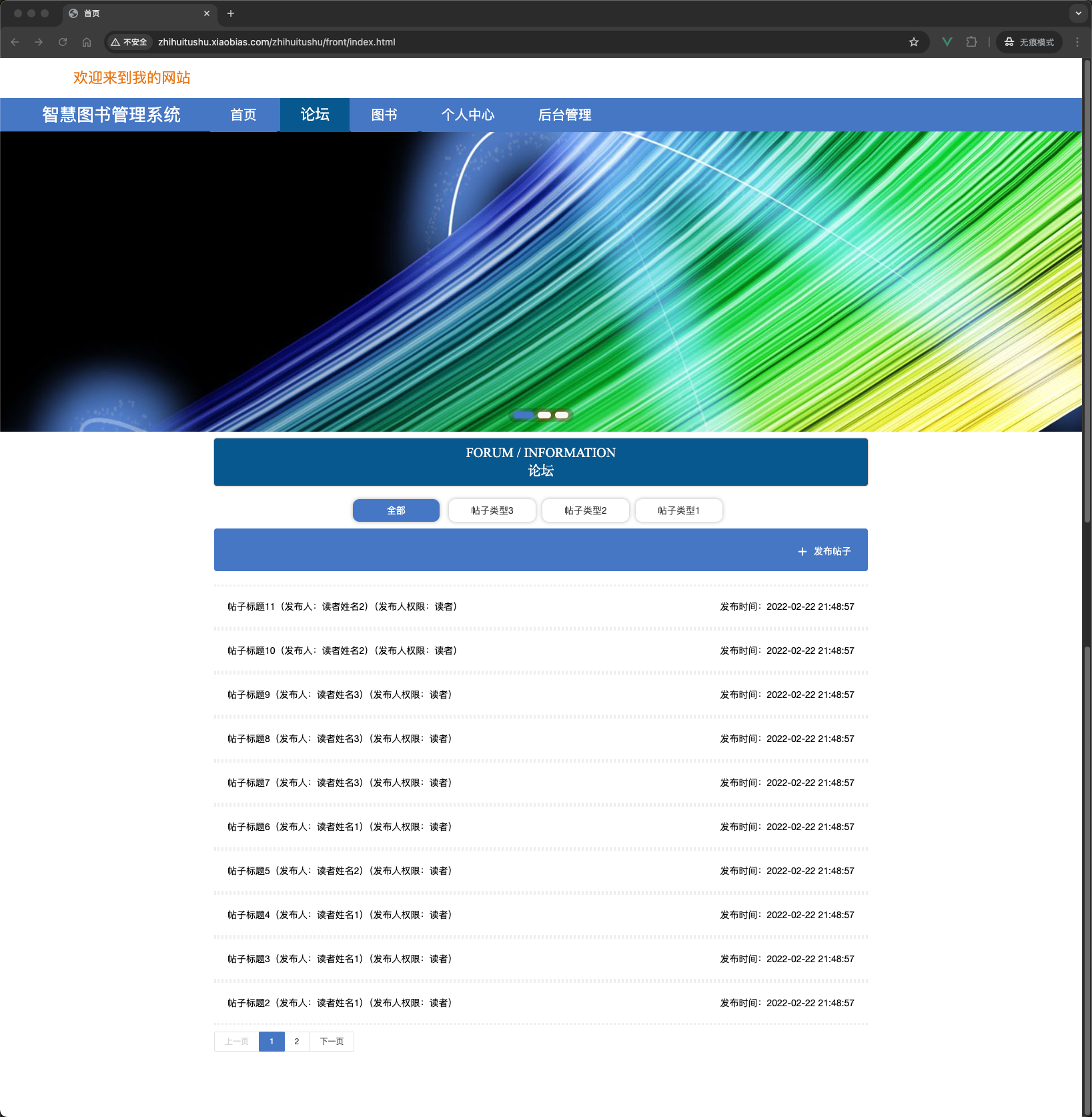This screenshot has height=1117, width=1092.
Task: Go to pagination page 2
Action: [297, 1042]
